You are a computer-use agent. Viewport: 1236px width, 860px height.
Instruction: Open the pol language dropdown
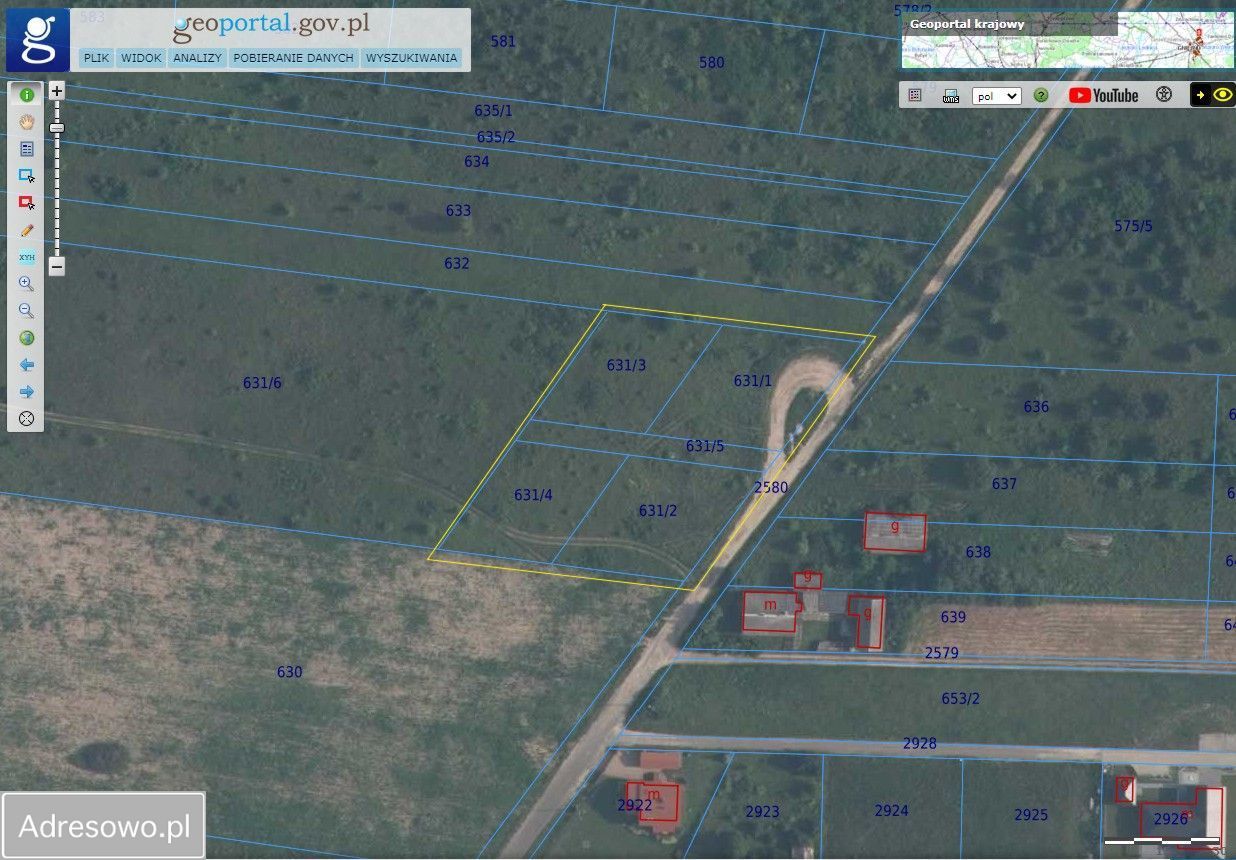[x=996, y=96]
